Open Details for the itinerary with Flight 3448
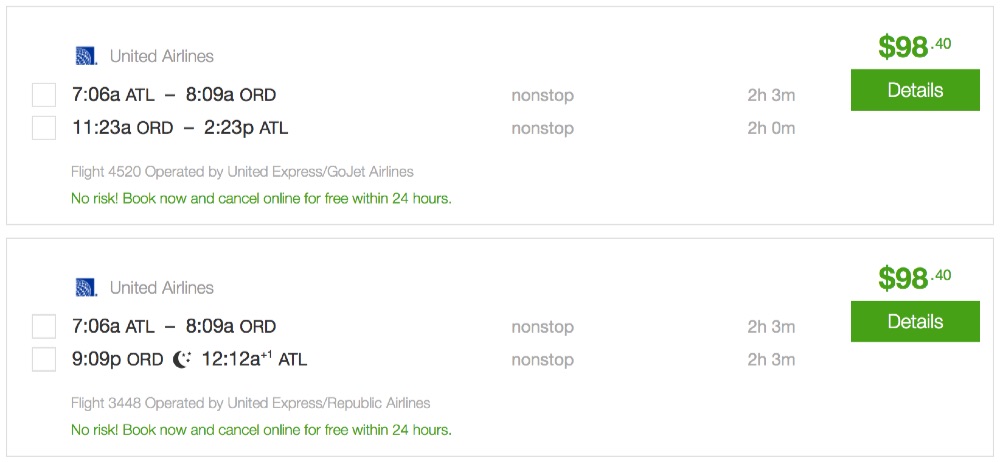The height and width of the screenshot is (462, 1000). pos(914,322)
